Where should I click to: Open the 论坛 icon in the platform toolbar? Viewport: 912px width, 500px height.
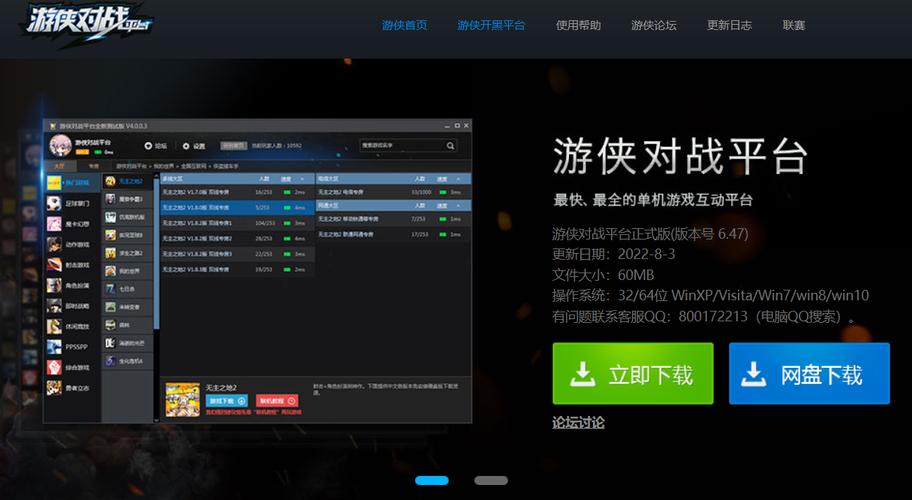click(149, 146)
